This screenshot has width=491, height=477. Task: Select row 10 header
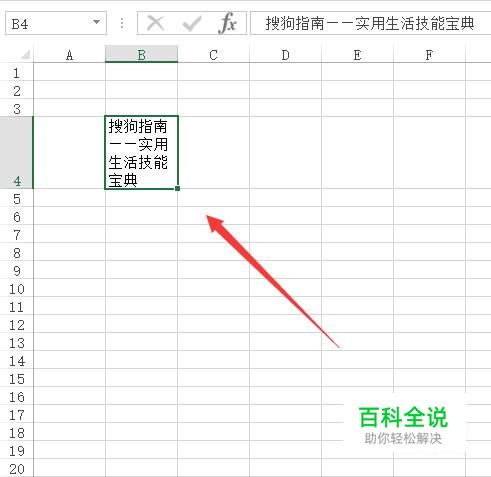(x=17, y=288)
